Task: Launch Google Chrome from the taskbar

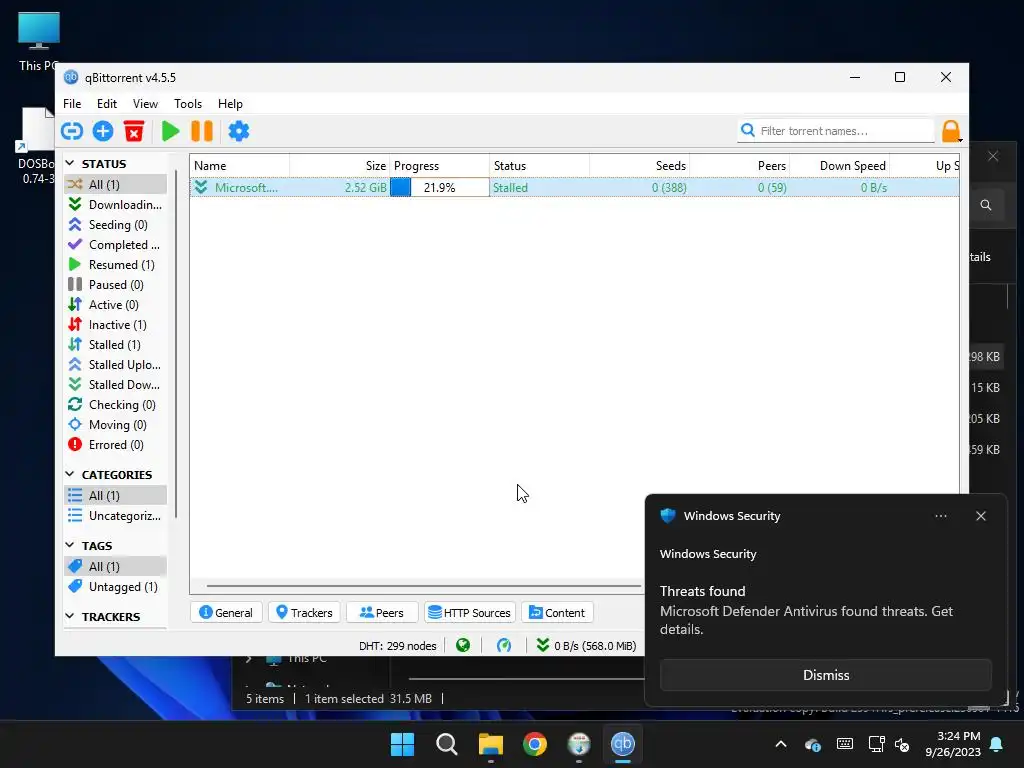Action: pyautogui.click(x=535, y=744)
